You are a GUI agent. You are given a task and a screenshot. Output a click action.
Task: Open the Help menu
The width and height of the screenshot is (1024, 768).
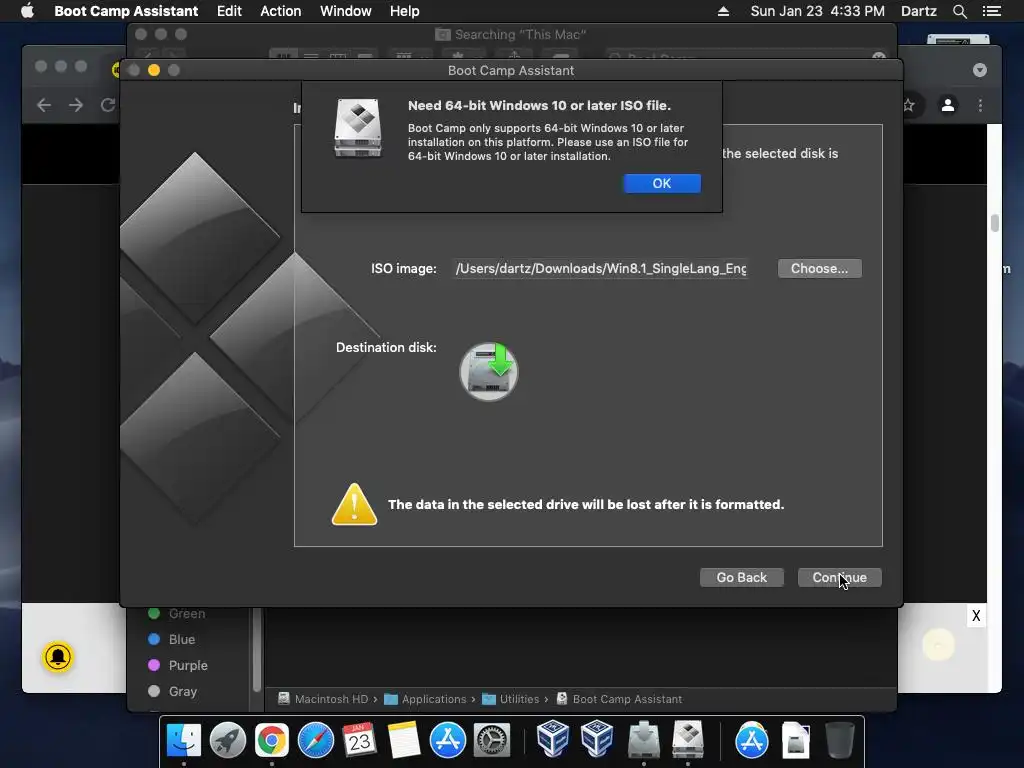[404, 11]
